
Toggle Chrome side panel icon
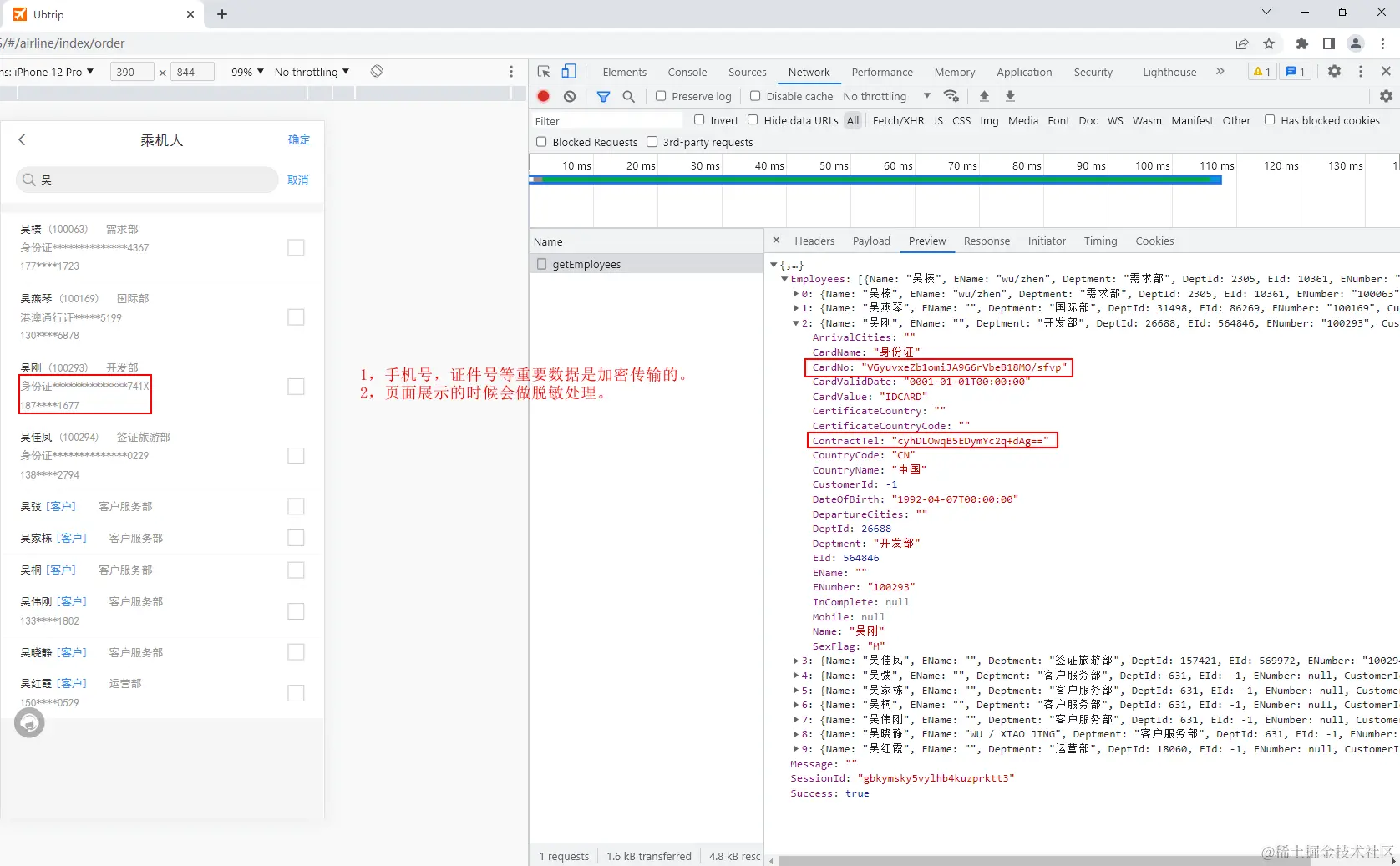coord(1328,43)
